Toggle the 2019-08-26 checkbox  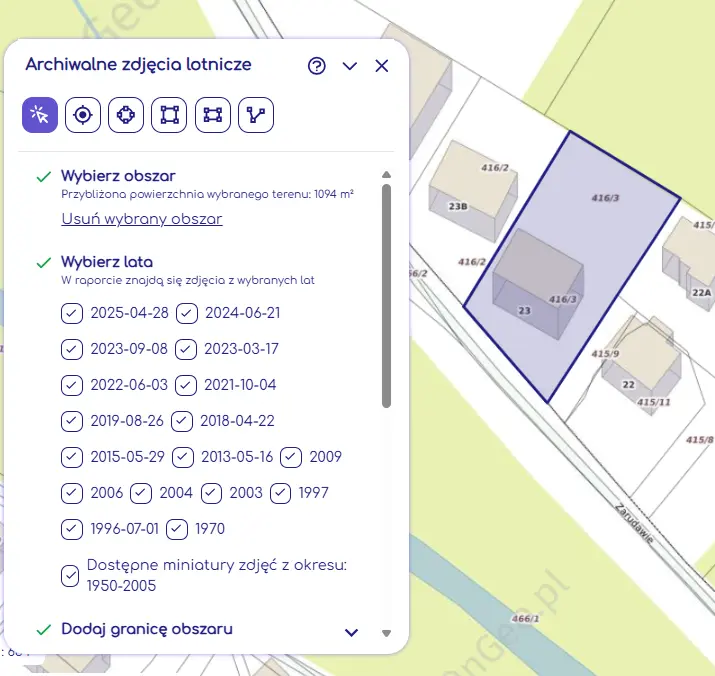pos(71,420)
